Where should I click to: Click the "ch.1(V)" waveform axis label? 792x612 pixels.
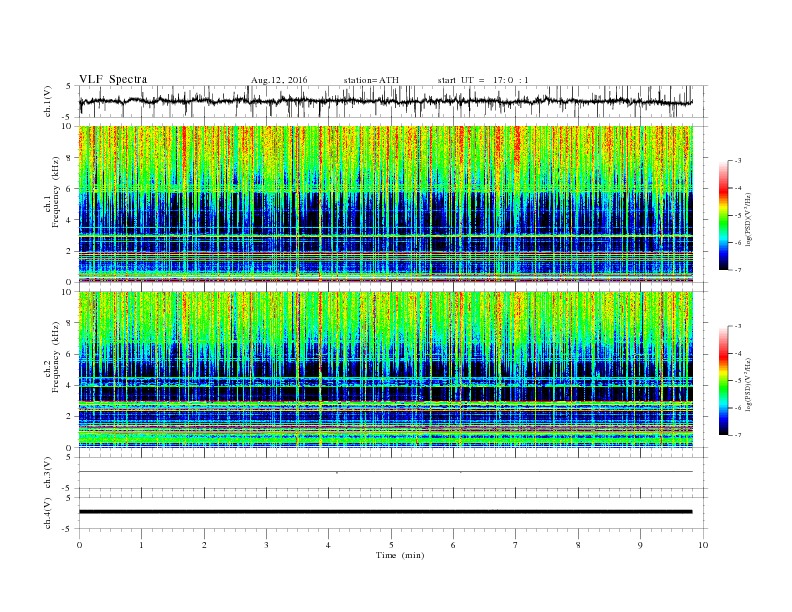click(x=47, y=101)
